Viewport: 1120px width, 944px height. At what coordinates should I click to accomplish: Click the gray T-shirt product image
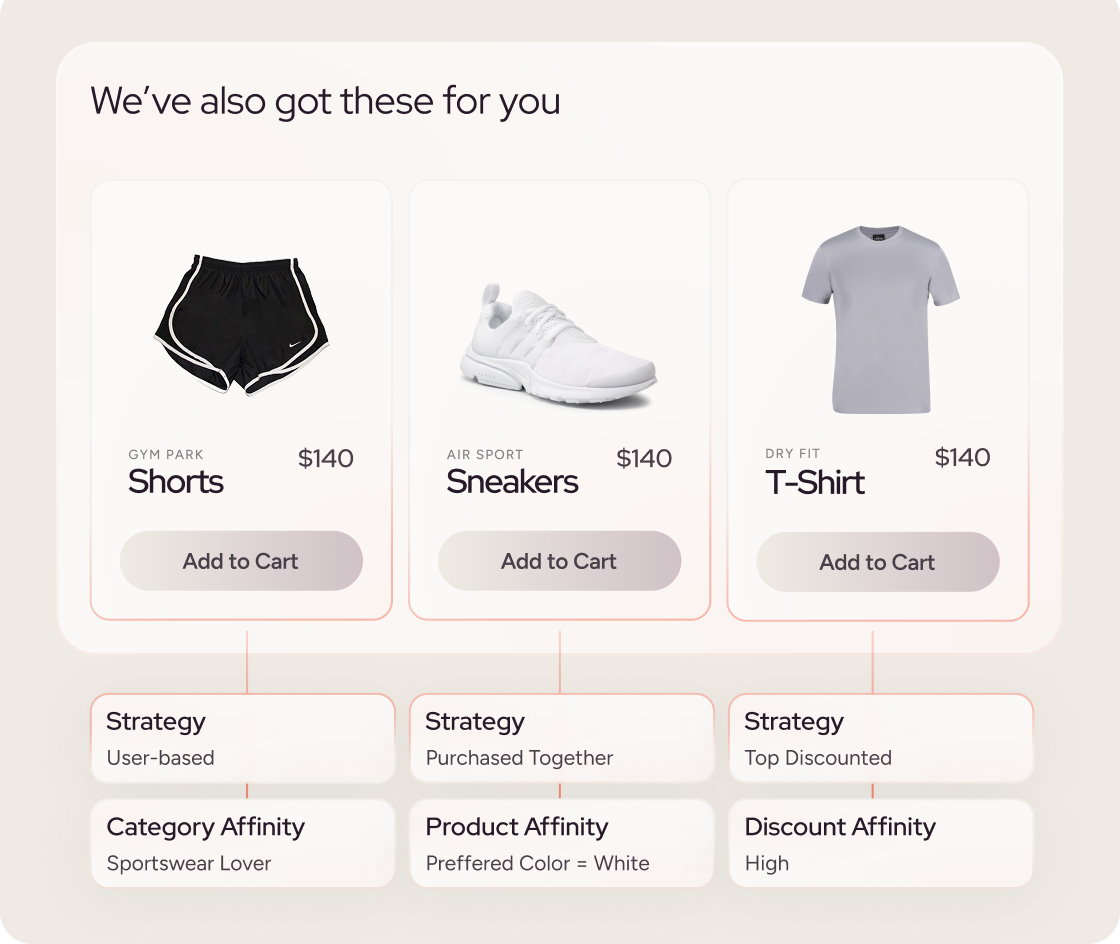point(880,319)
